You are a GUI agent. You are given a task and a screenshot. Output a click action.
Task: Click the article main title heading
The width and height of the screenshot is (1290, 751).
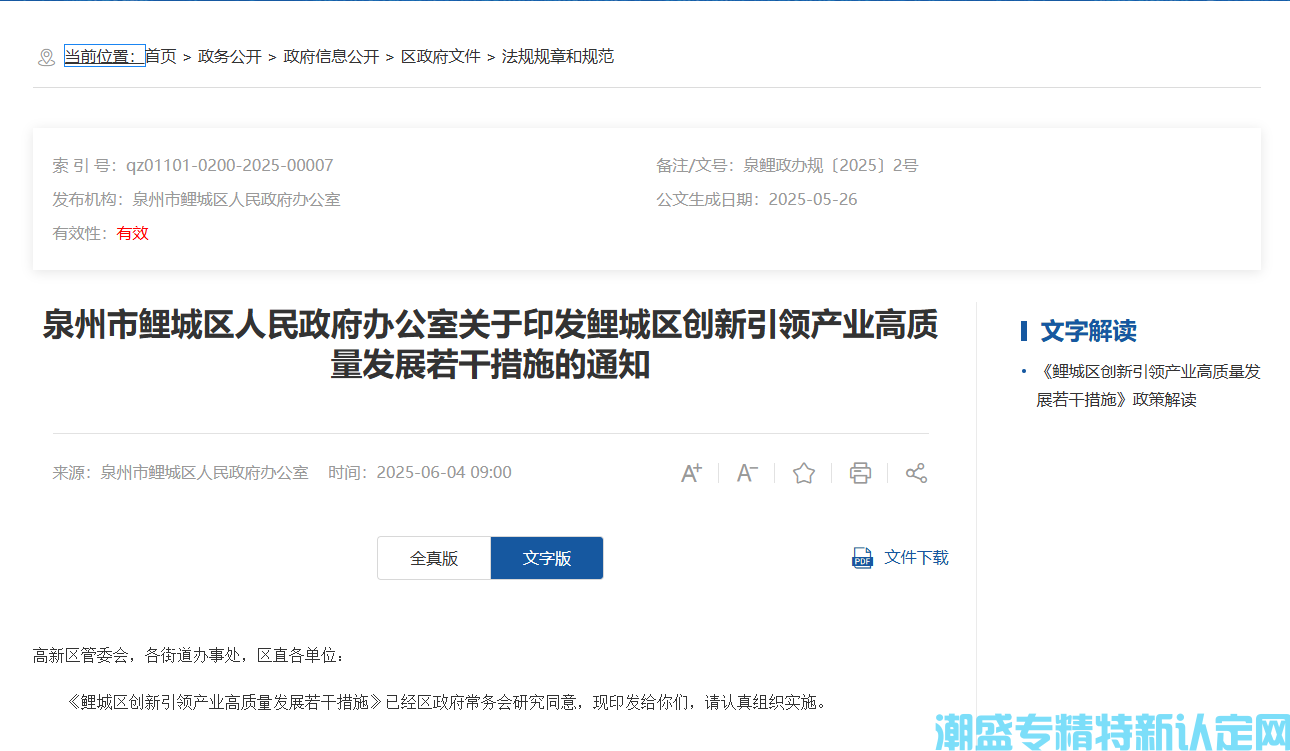coord(490,345)
